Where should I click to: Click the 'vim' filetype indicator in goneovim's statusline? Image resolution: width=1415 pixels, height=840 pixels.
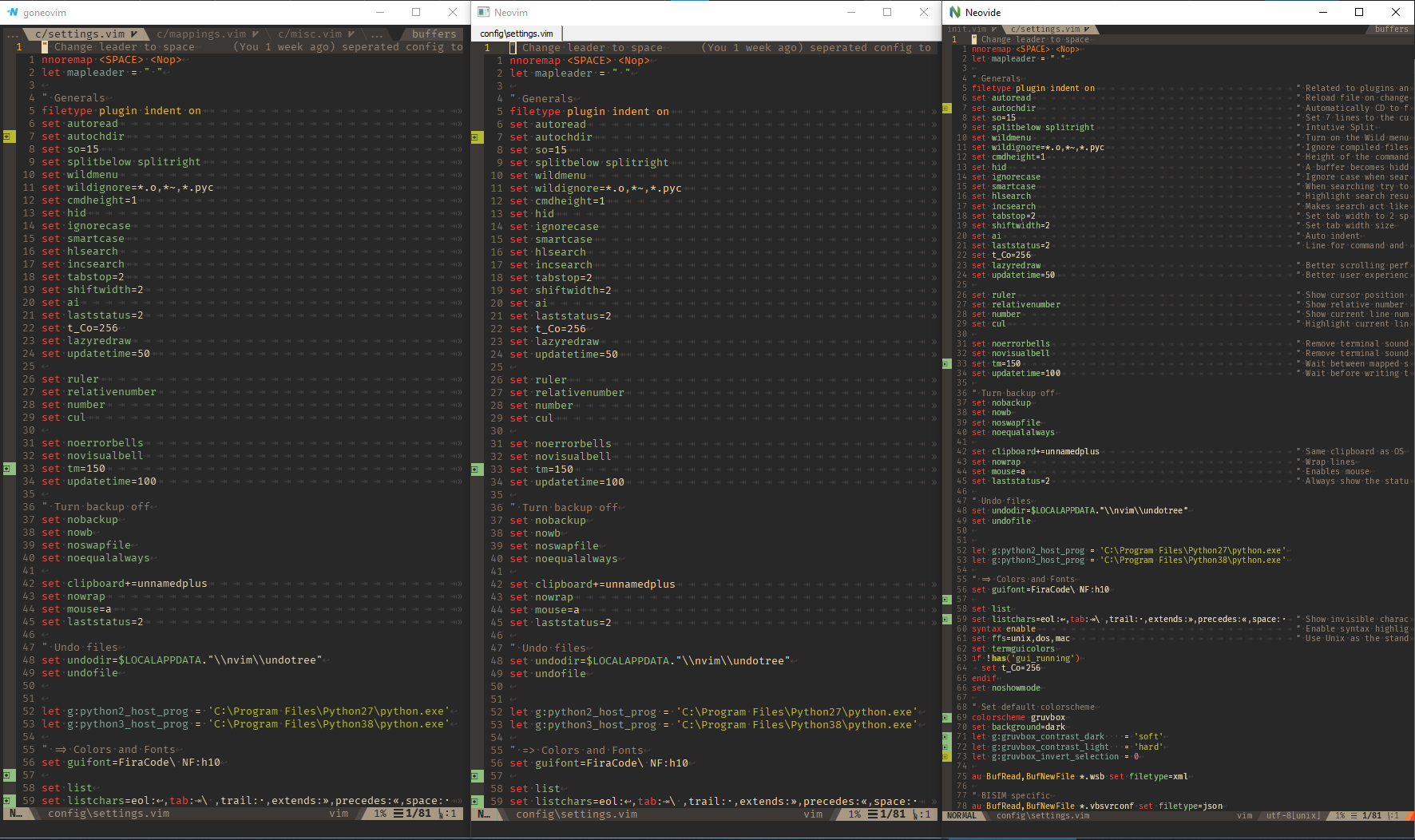[339, 814]
